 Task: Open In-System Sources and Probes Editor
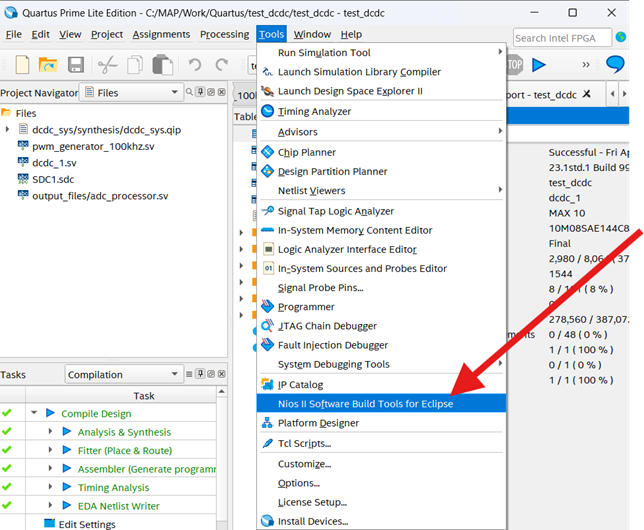(x=382, y=269)
